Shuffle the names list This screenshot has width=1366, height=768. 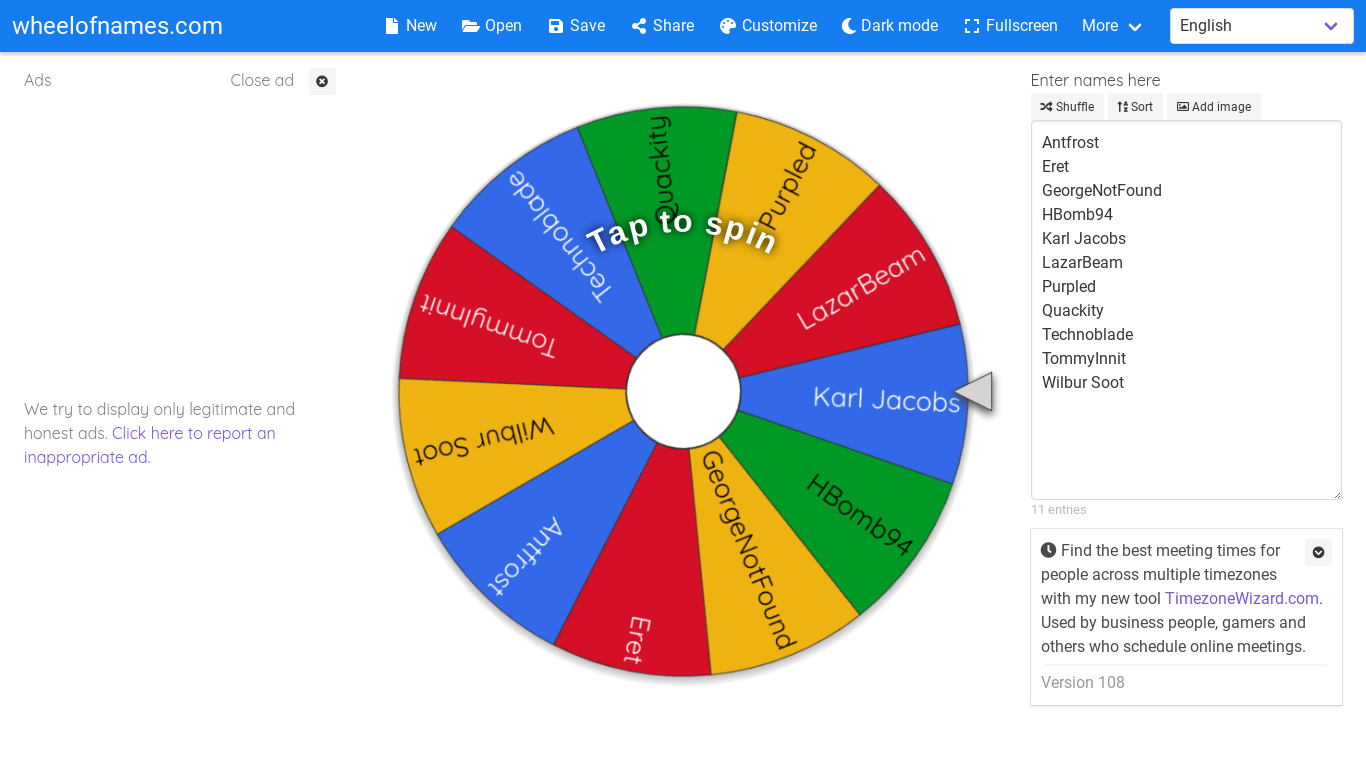point(1067,107)
